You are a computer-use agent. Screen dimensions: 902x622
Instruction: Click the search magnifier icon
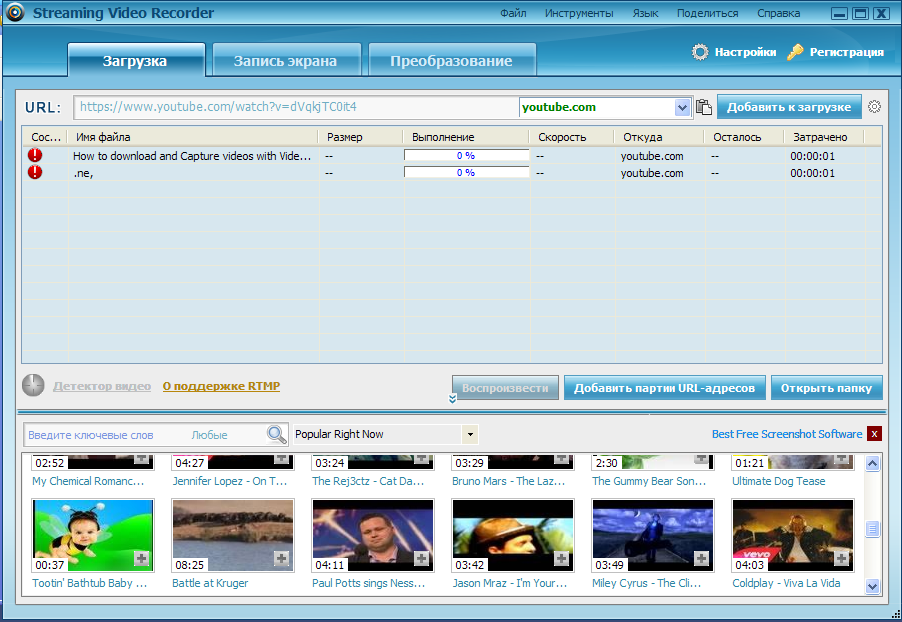coord(276,434)
